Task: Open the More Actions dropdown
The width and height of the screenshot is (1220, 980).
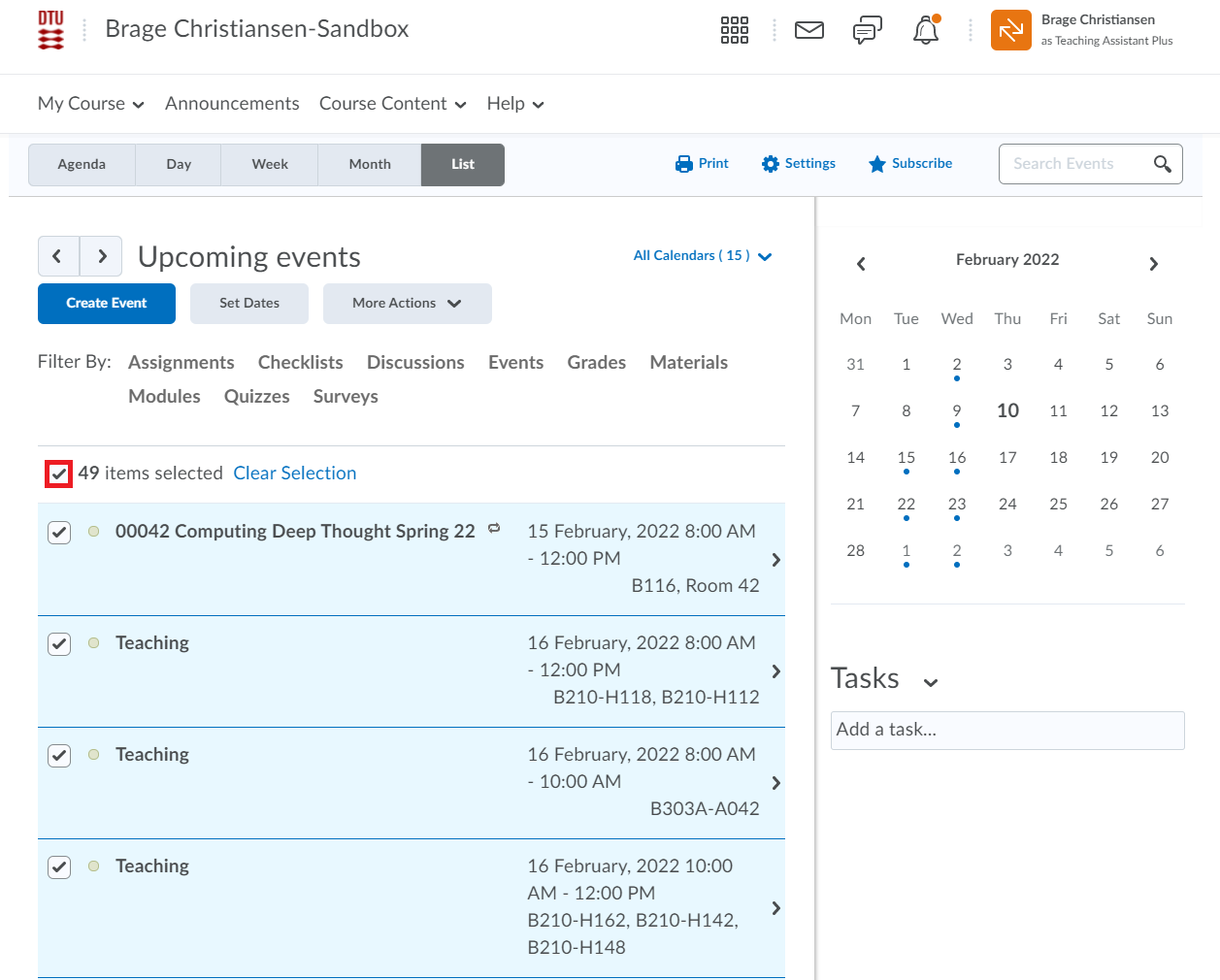Action: 407,304
